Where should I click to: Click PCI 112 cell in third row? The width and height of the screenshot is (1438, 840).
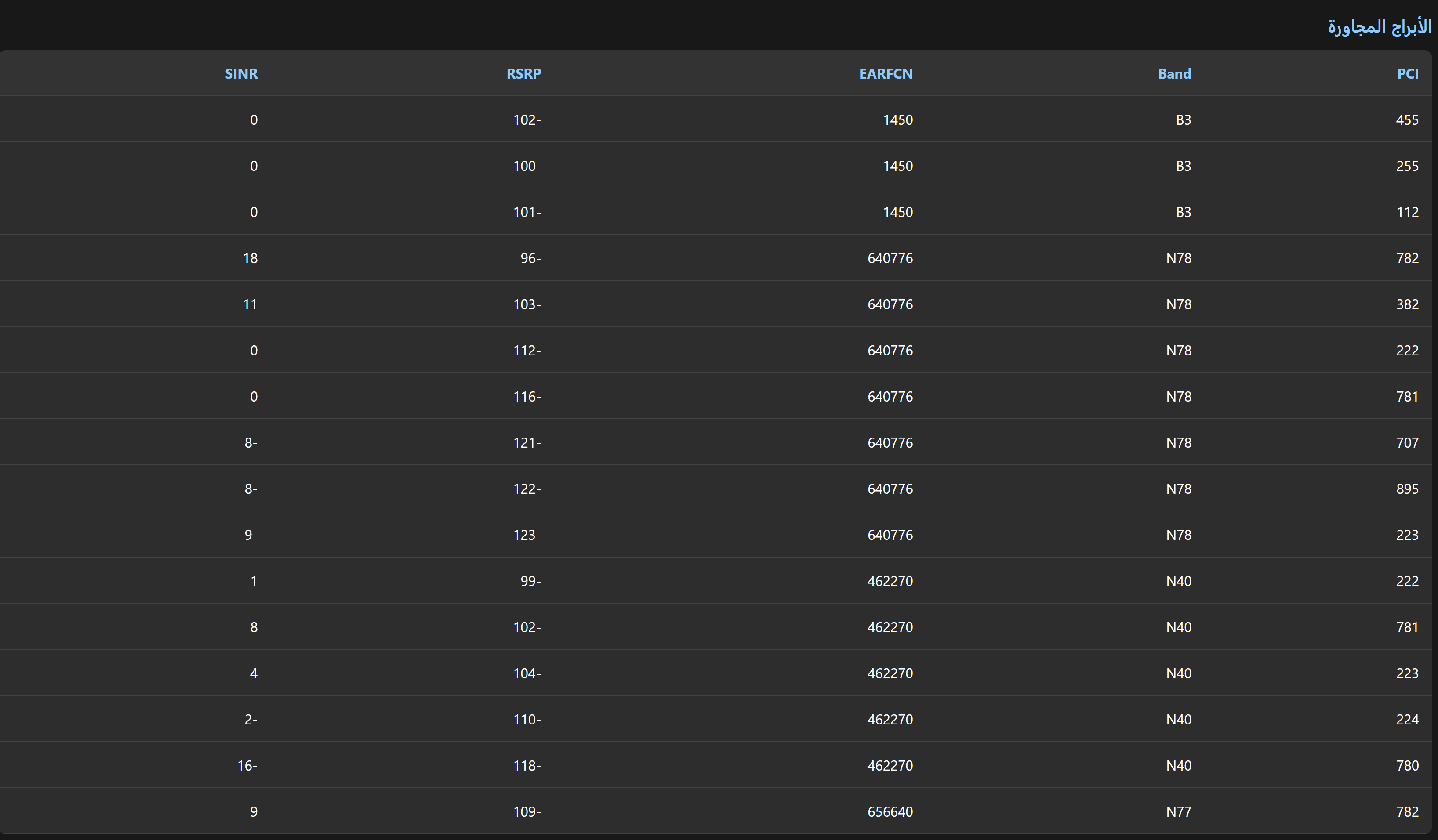pyautogui.click(x=1407, y=212)
